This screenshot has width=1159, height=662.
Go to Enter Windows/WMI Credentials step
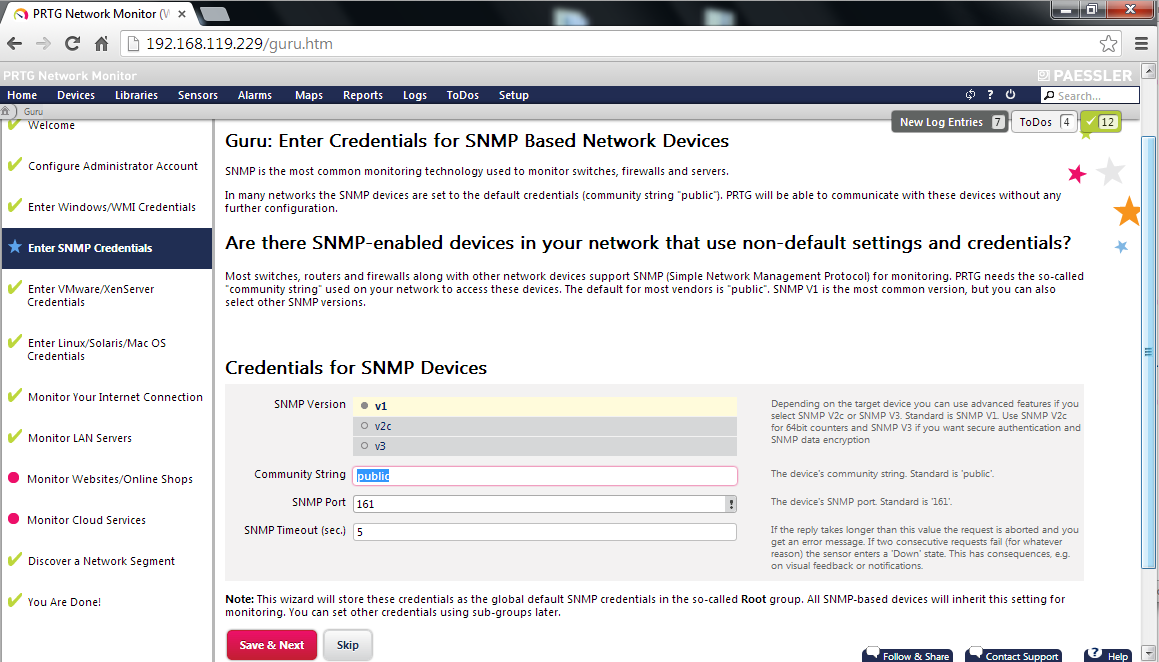point(112,207)
